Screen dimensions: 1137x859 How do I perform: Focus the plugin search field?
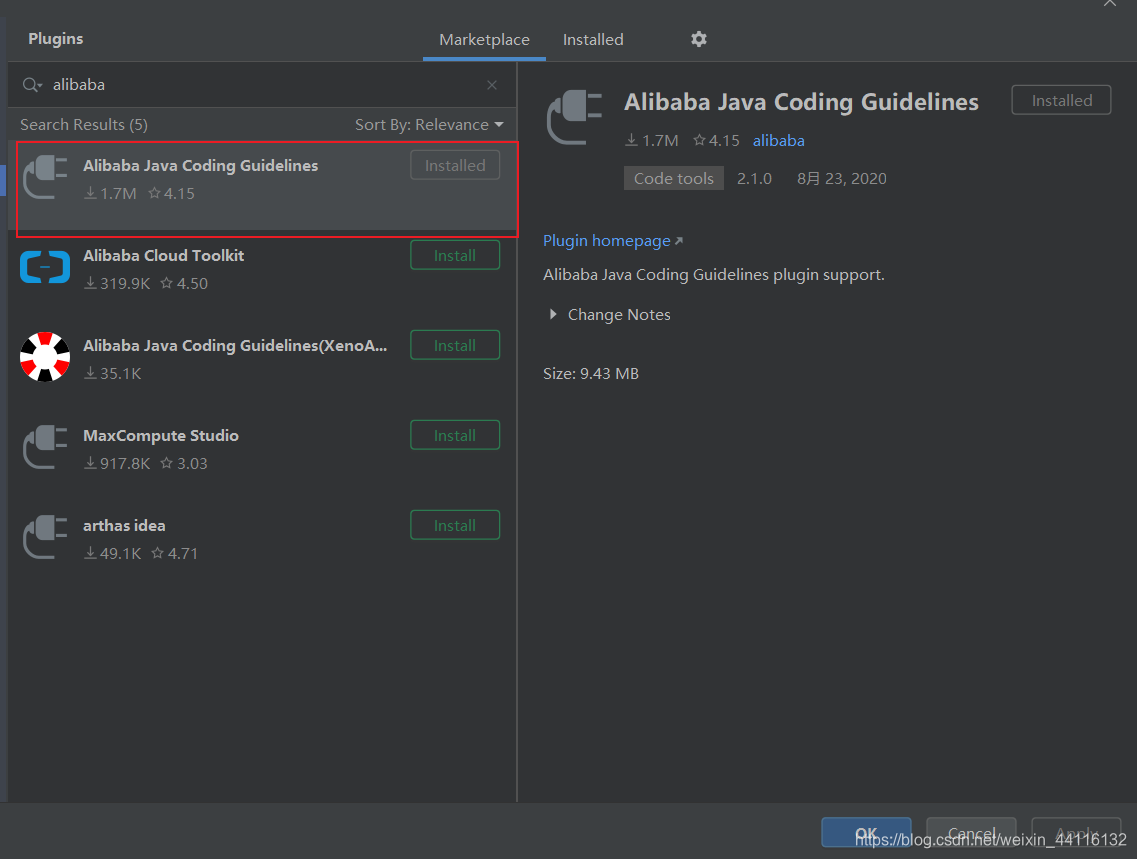point(261,85)
